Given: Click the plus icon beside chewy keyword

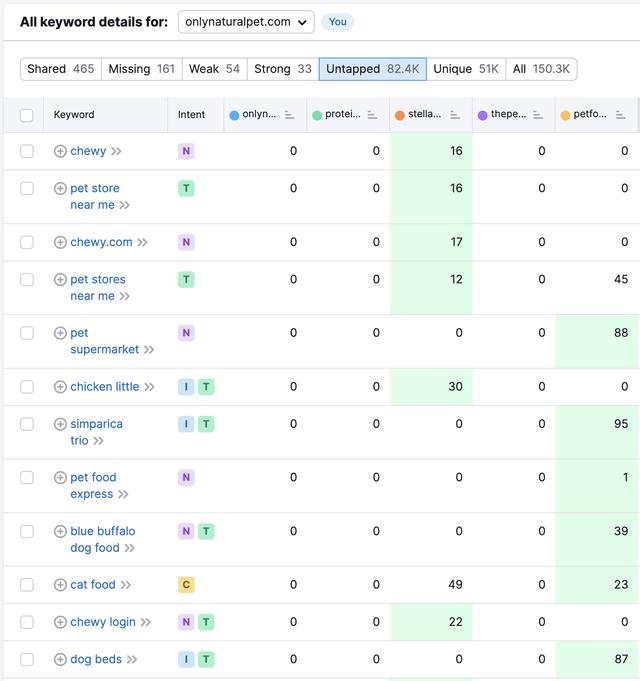Looking at the screenshot, I should (60, 151).
